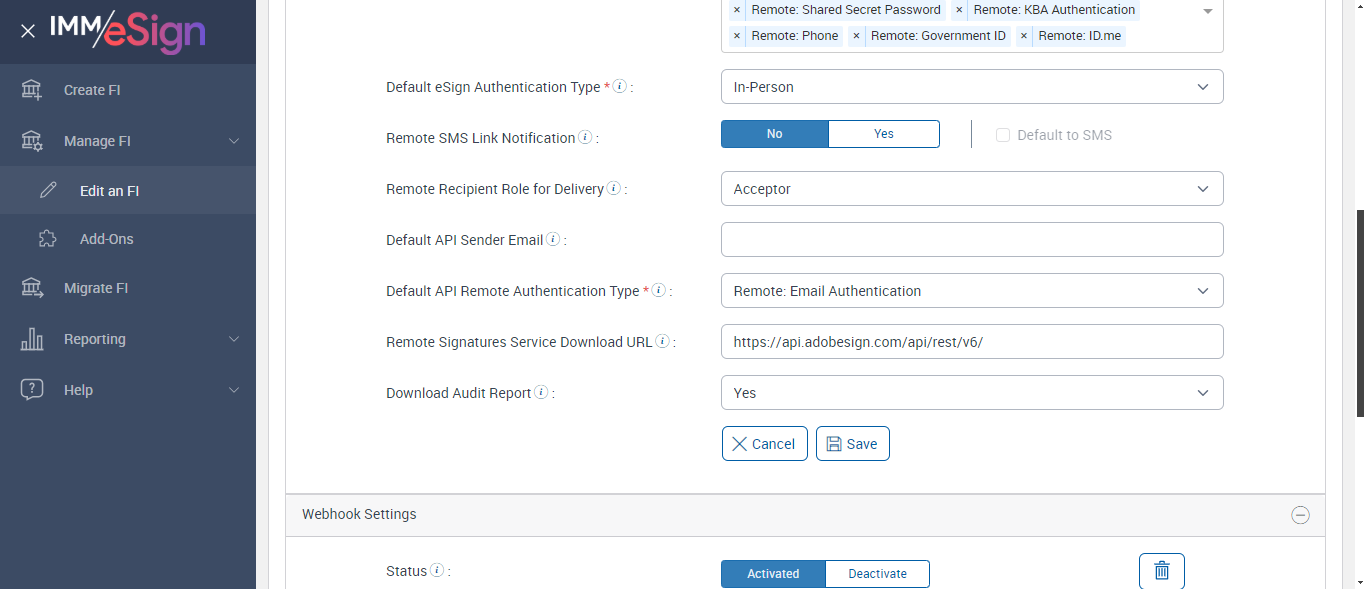The width and height of the screenshot is (1366, 589).
Task: Click the Default API Sender Email field
Action: (x=971, y=240)
